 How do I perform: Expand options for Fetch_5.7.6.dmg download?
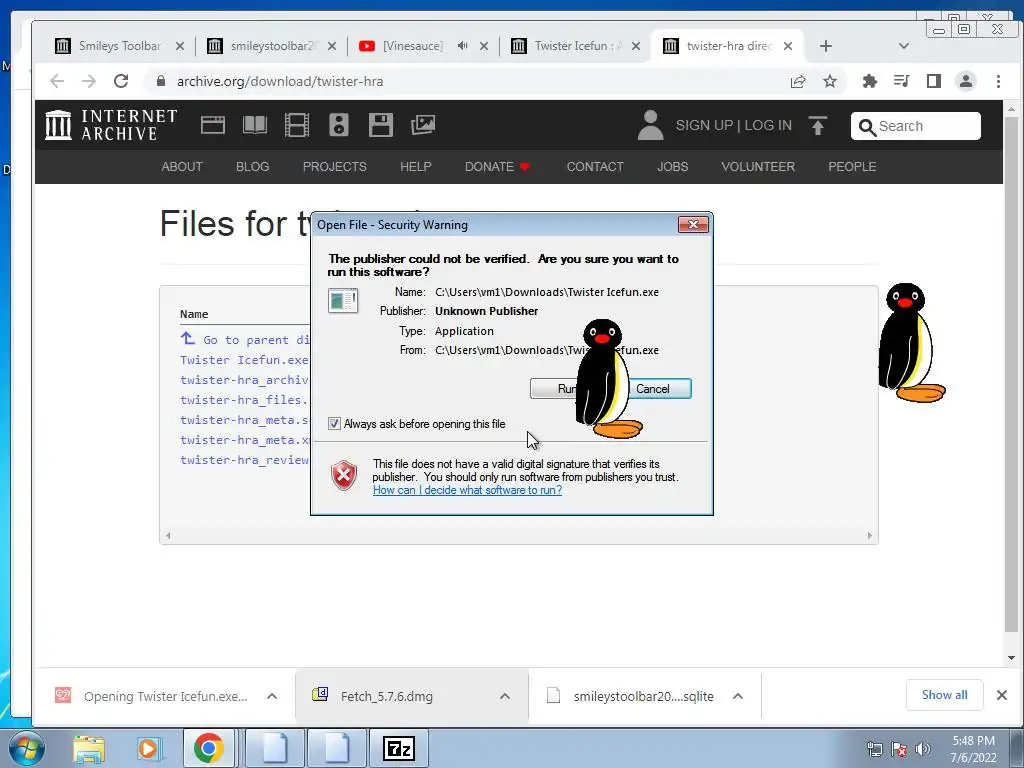click(x=505, y=696)
